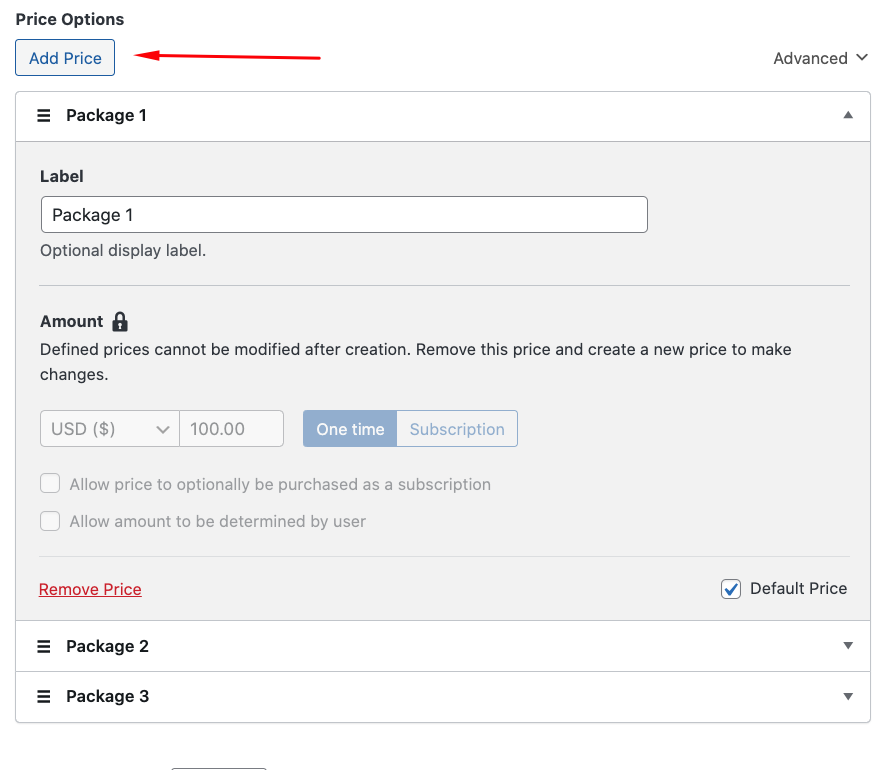This screenshot has width=887, height=770.
Task: Expand Package 2 with its arrow
Action: [848, 646]
